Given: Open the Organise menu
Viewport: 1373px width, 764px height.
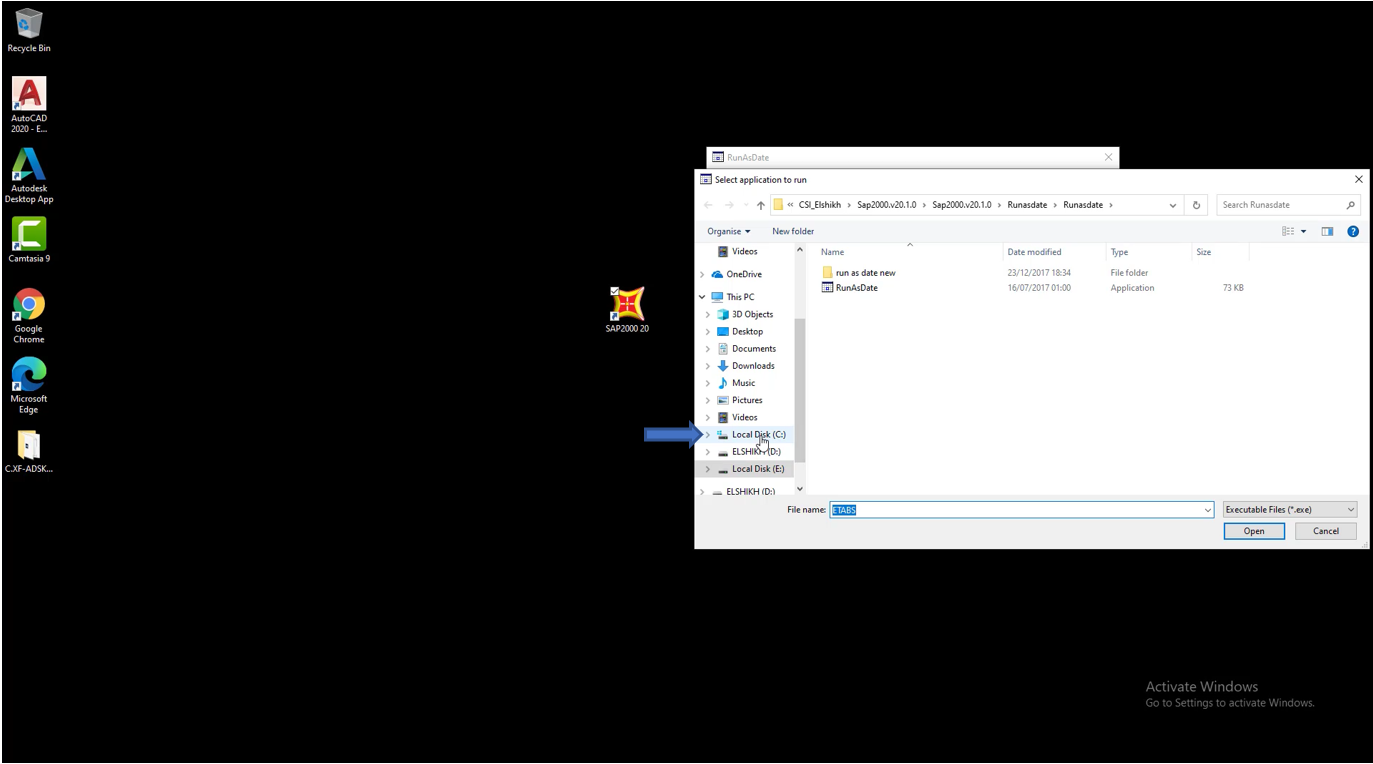Looking at the screenshot, I should [x=728, y=231].
